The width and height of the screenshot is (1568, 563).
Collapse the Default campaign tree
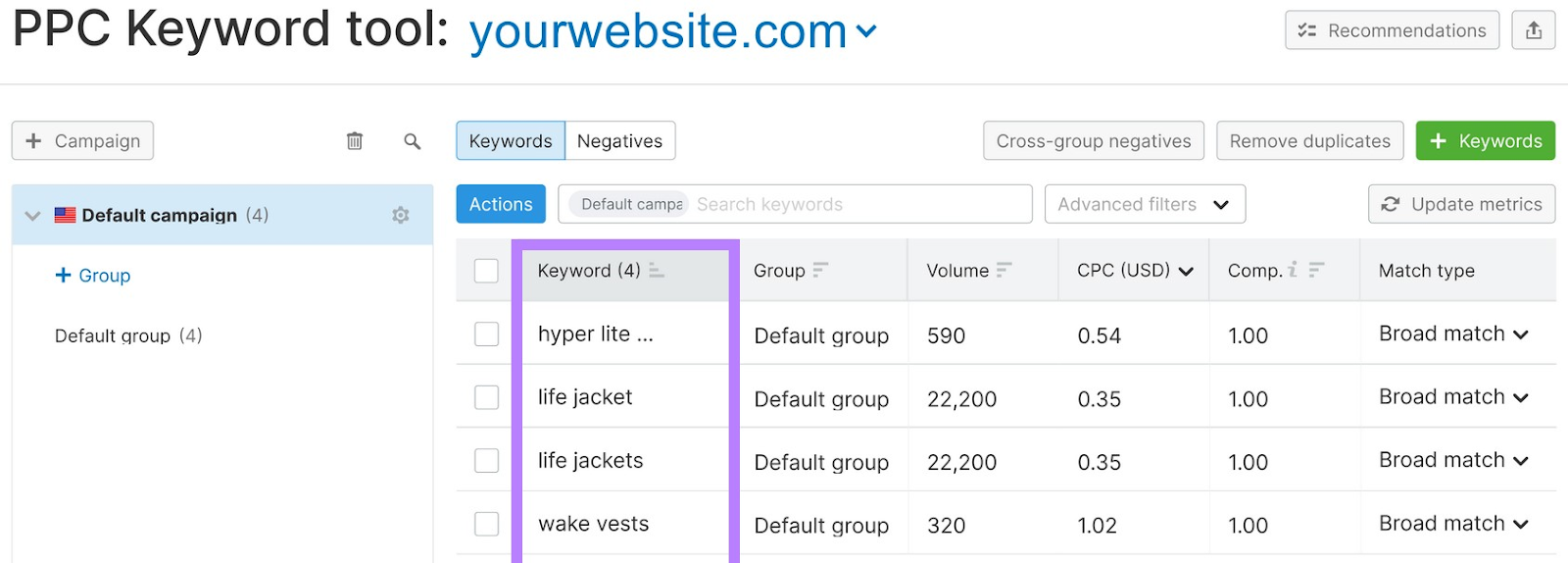pos(32,216)
